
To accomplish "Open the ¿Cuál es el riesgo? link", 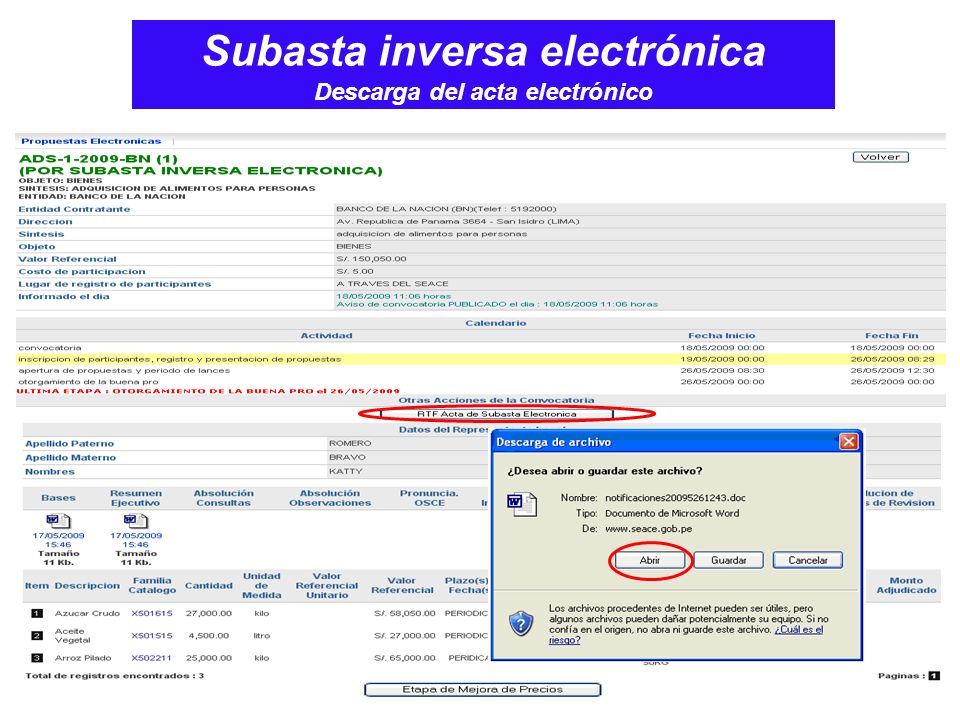I will 686,634.
